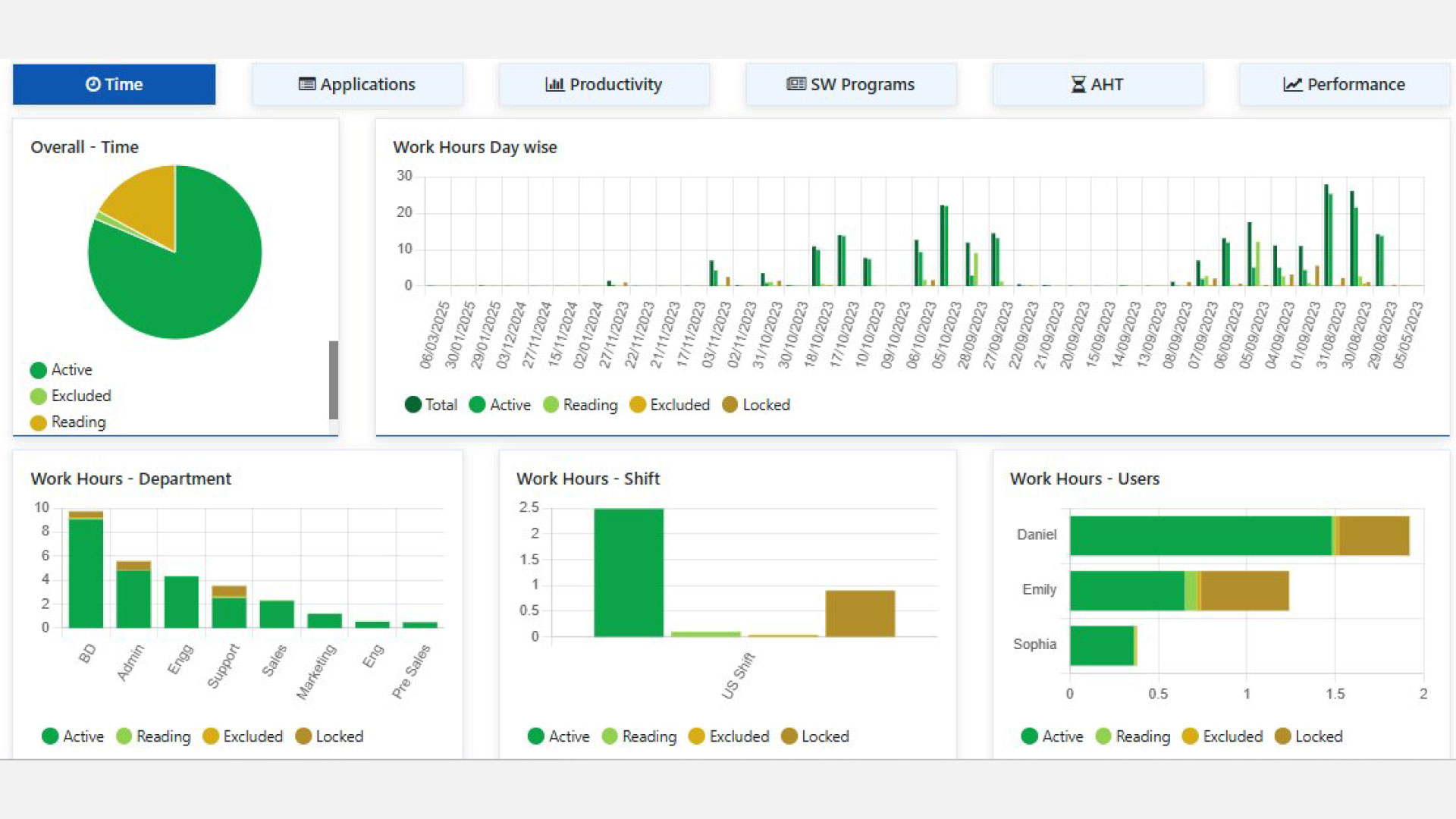Click the bar chart icon on Productivity
This screenshot has height=819, width=1456.
[554, 84]
